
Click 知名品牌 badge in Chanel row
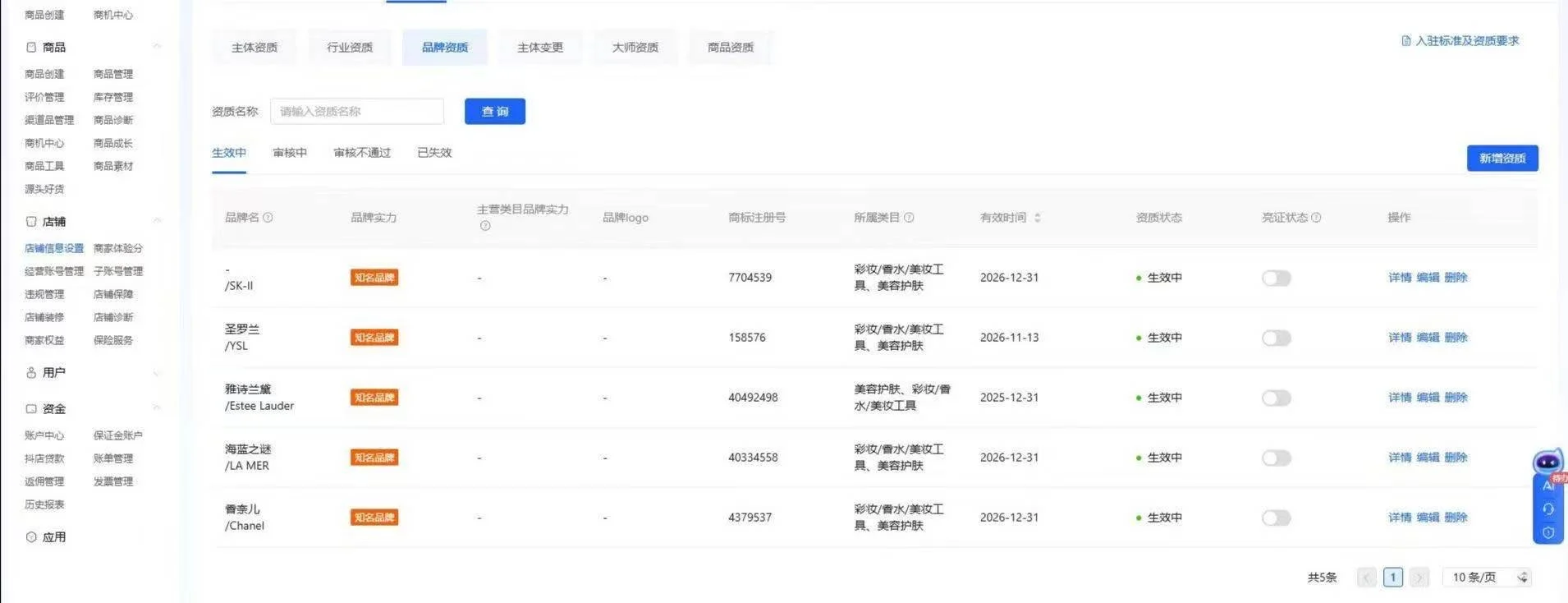tap(374, 518)
